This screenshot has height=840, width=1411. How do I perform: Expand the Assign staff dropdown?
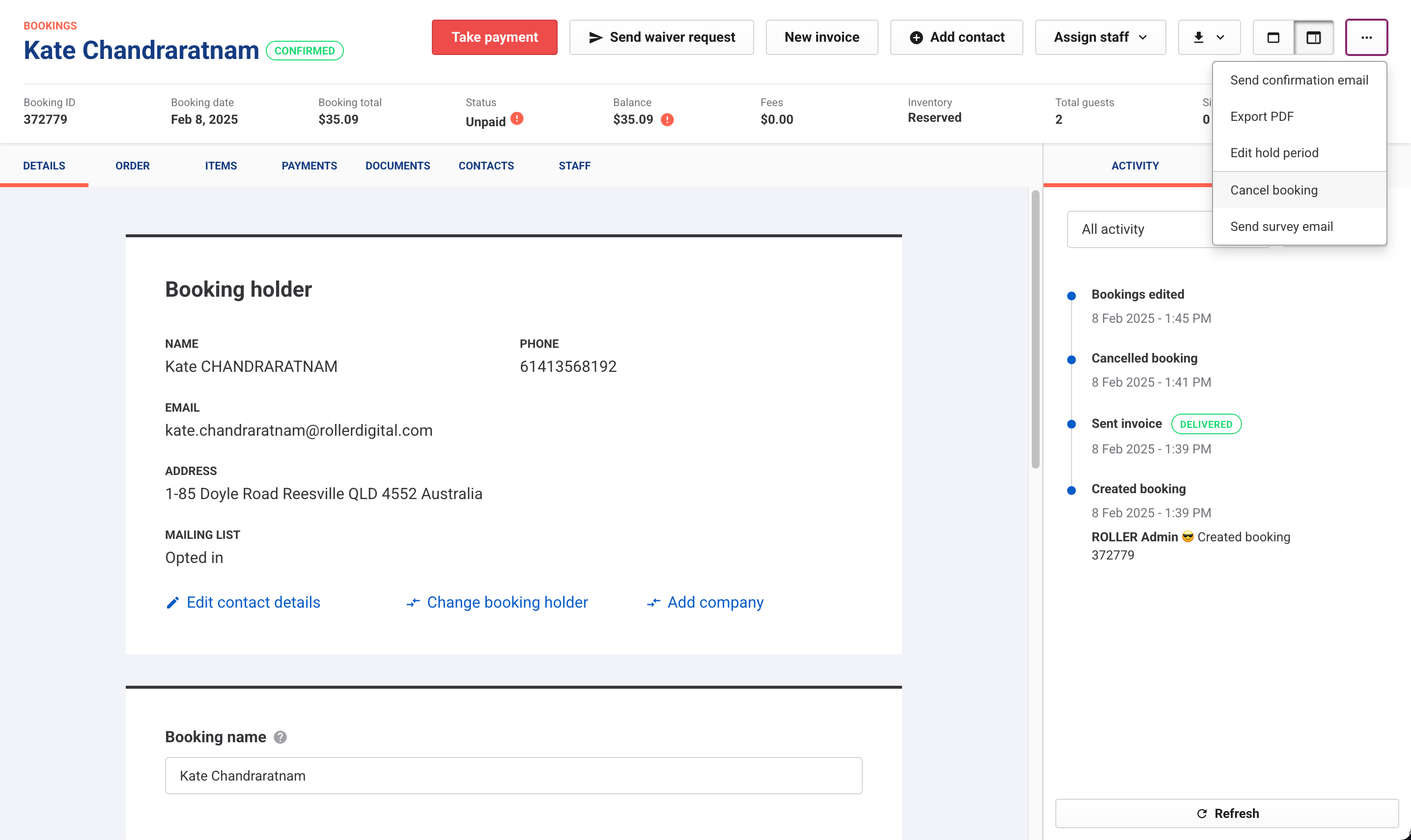click(x=1100, y=37)
